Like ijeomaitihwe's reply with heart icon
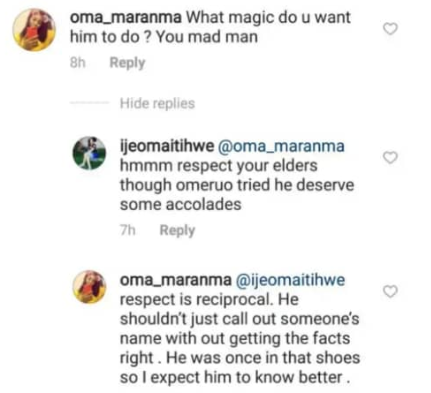The image size is (431, 393). click(x=390, y=157)
